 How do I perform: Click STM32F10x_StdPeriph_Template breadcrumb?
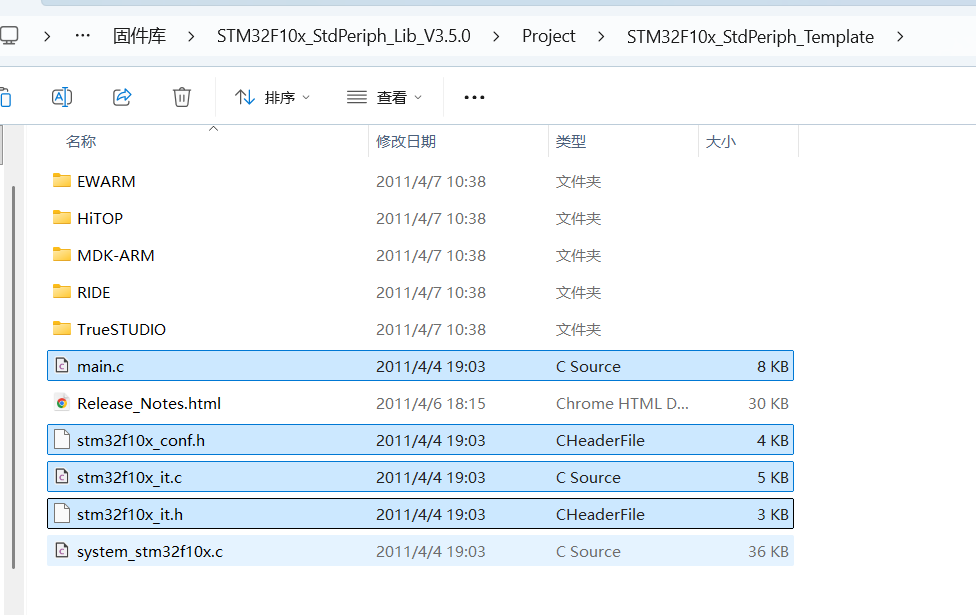pos(750,36)
